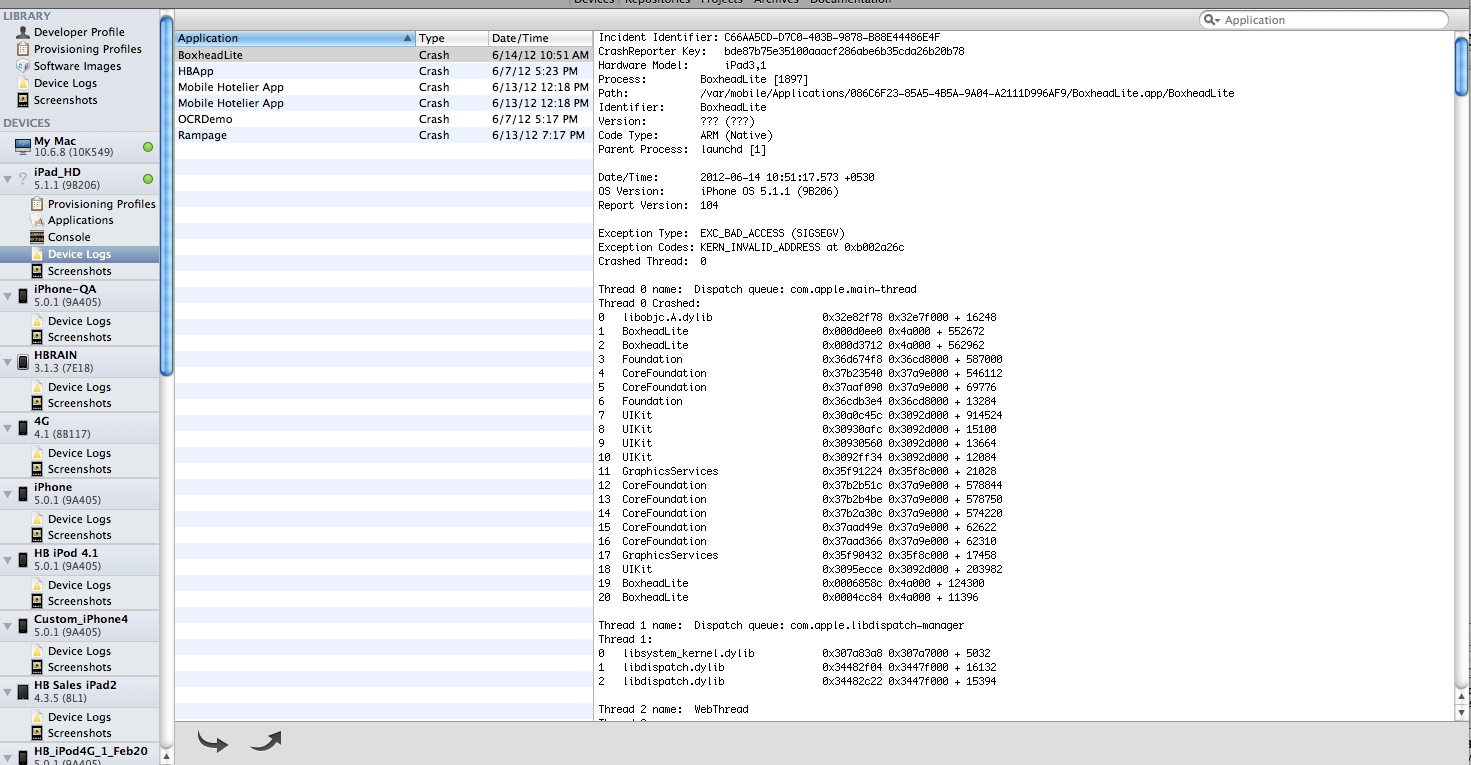Open 4G Device Logs
1471x765 pixels.
pyautogui.click(x=79, y=453)
